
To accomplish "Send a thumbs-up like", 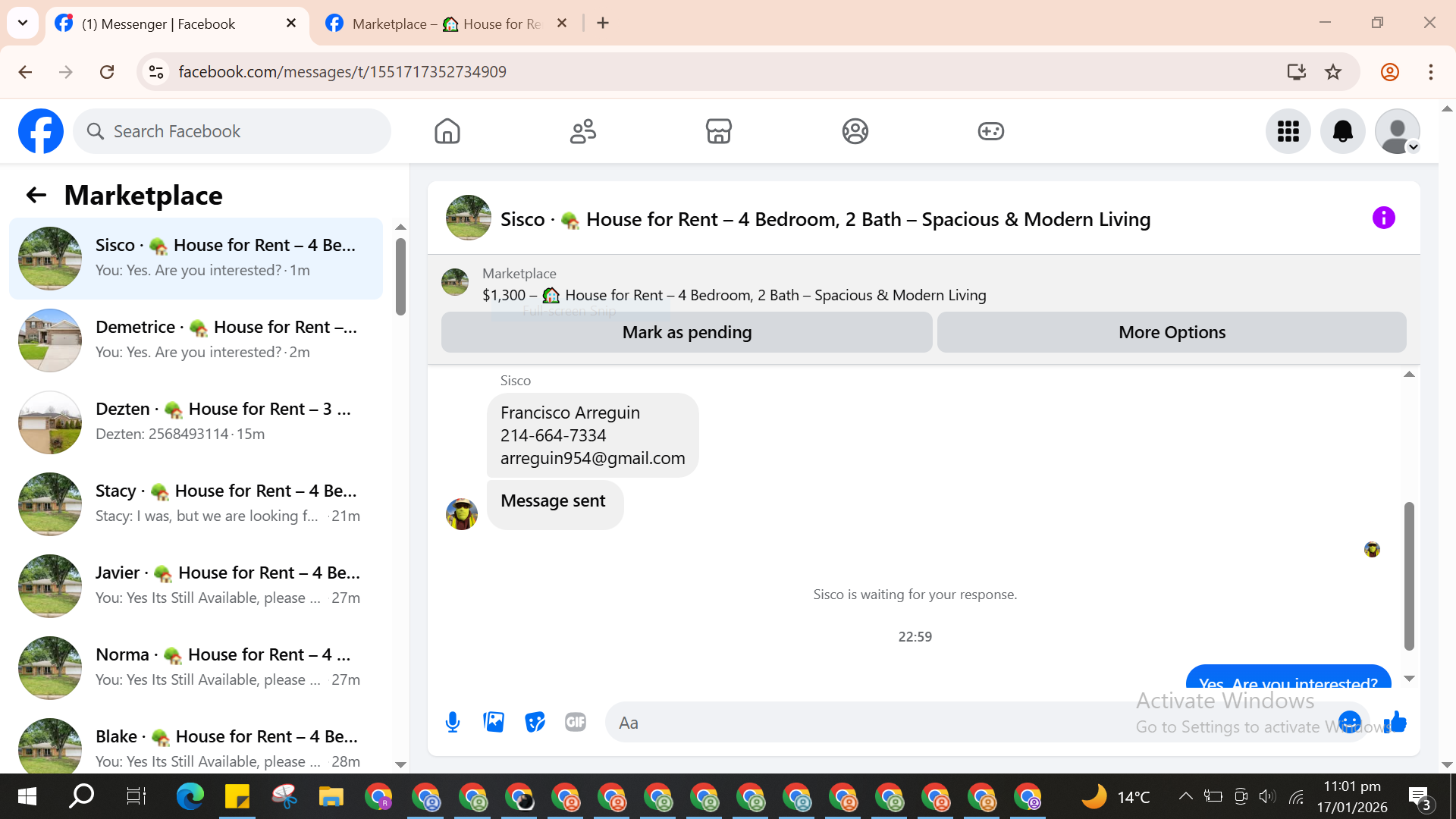I will [1395, 722].
